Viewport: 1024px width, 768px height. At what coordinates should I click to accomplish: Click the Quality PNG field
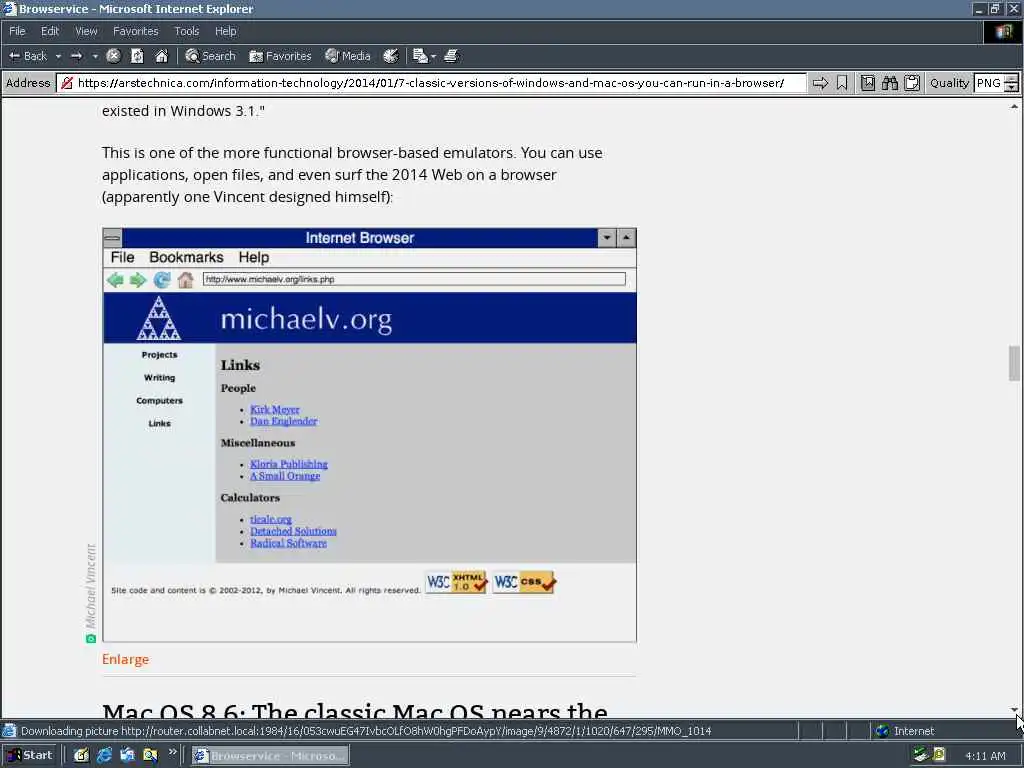(989, 83)
